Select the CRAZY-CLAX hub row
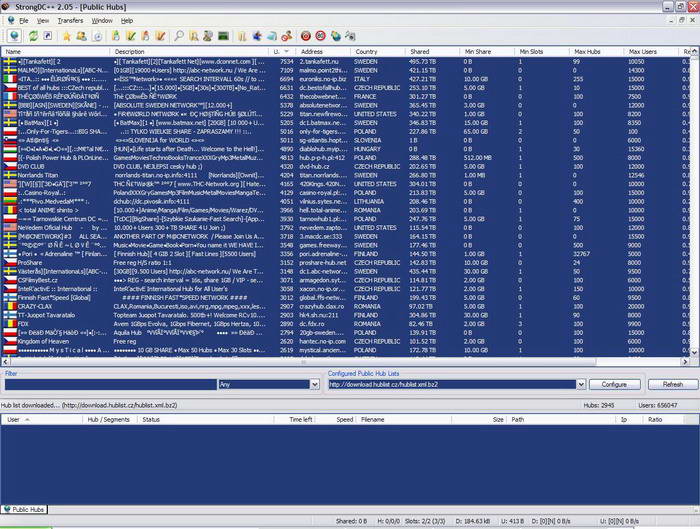Image resolution: width=700 pixels, height=529 pixels. (x=346, y=306)
